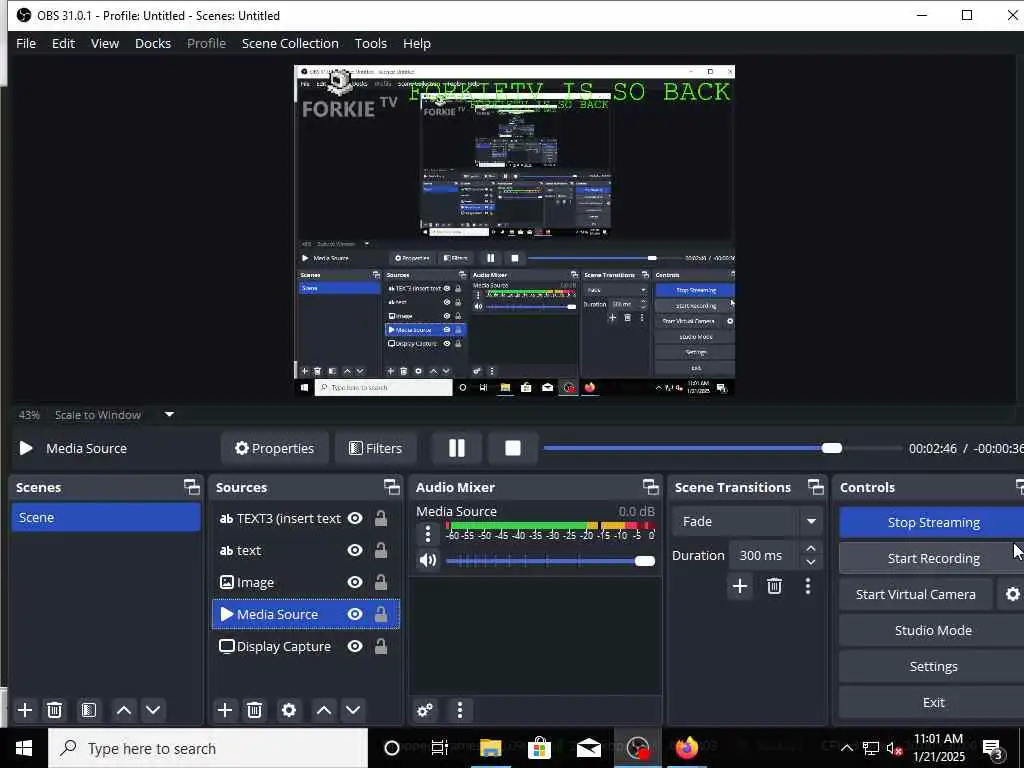Increase transition duration with up arrow

tap(810, 549)
